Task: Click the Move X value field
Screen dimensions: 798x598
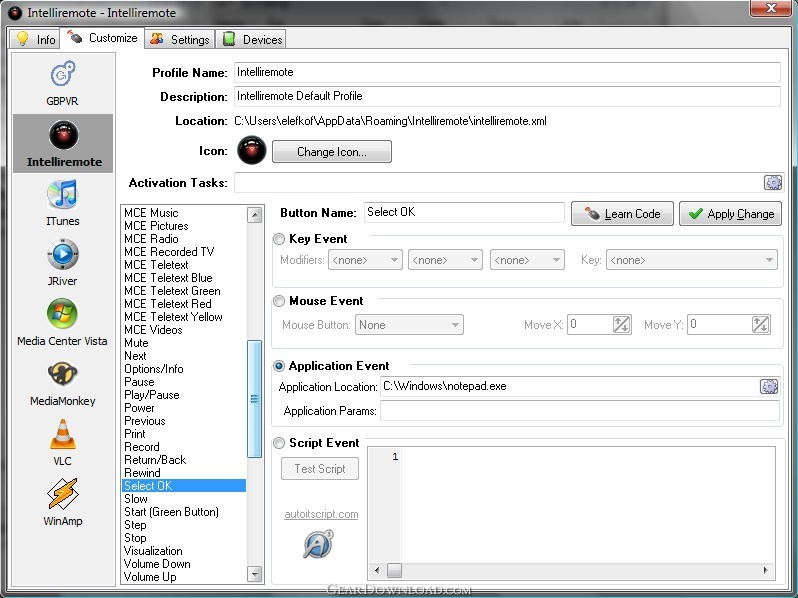Action: click(590, 325)
